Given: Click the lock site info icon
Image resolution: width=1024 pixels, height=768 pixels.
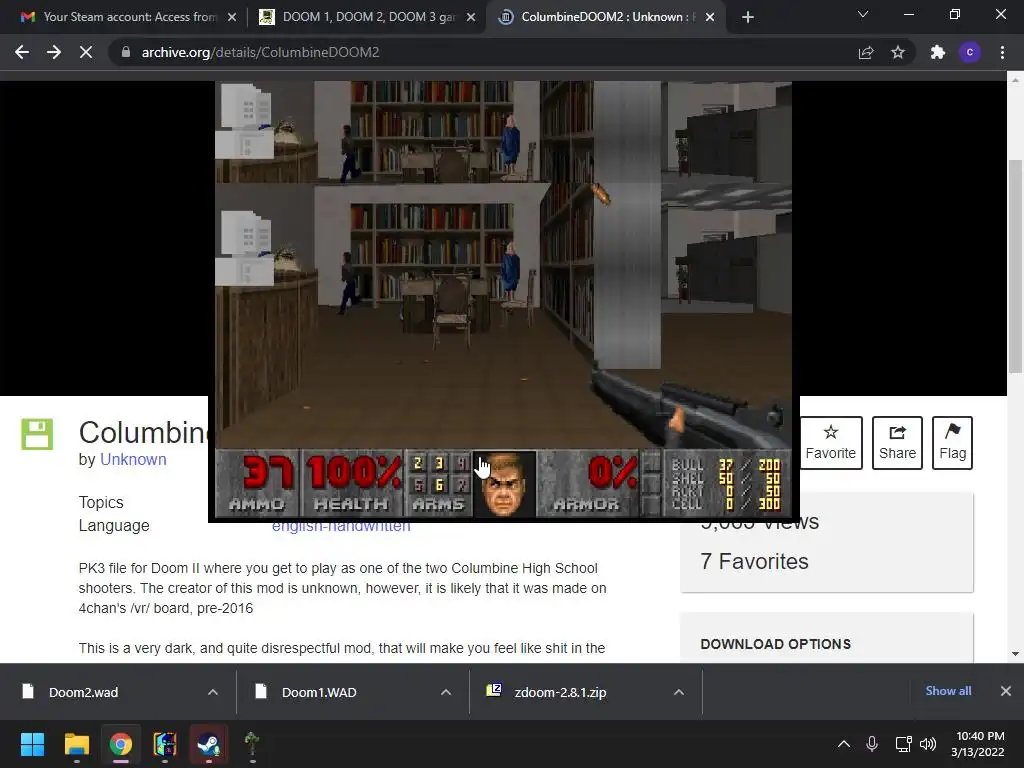Looking at the screenshot, I should coord(126,52).
